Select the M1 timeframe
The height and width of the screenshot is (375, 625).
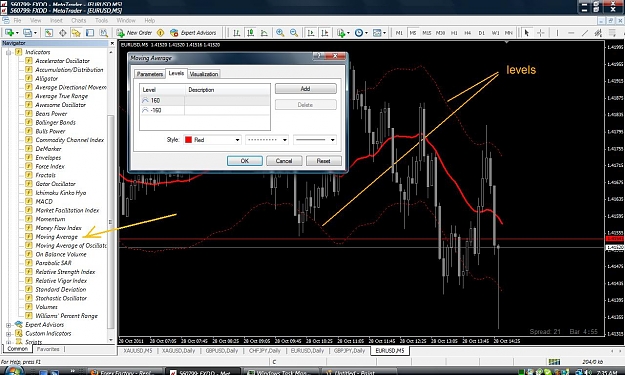pos(399,33)
